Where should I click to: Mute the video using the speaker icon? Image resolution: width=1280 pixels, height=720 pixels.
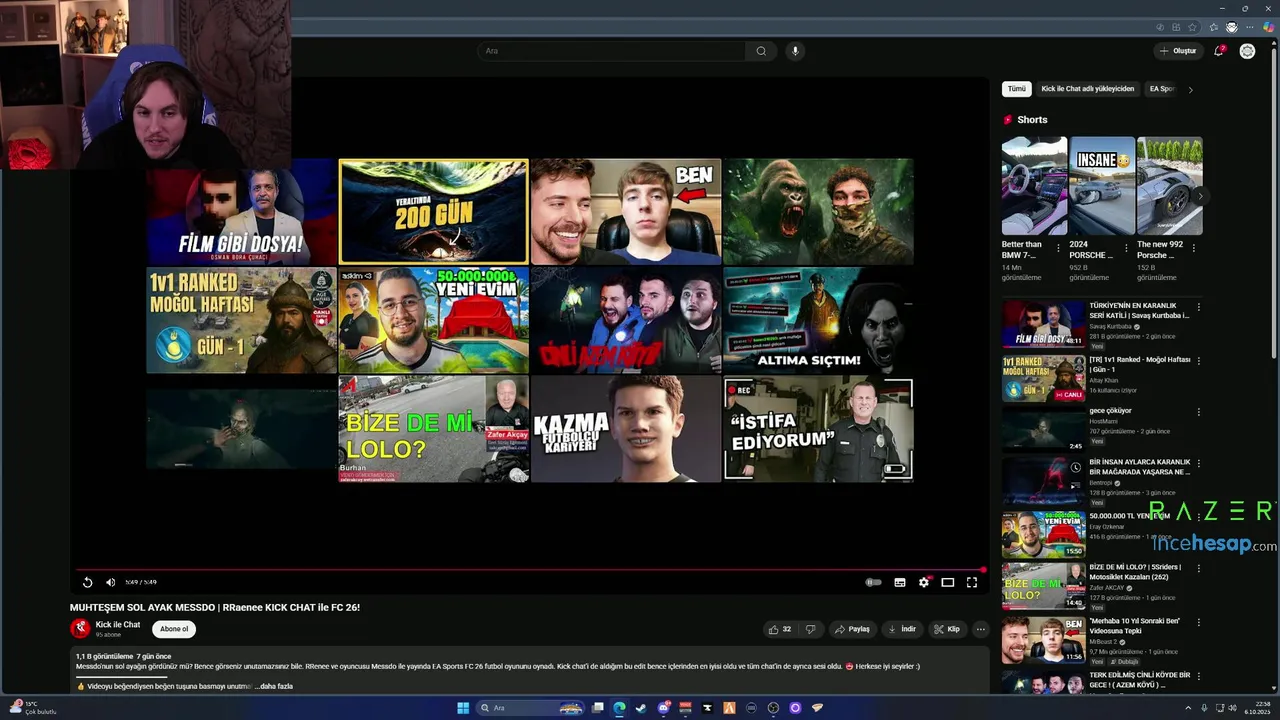(110, 582)
